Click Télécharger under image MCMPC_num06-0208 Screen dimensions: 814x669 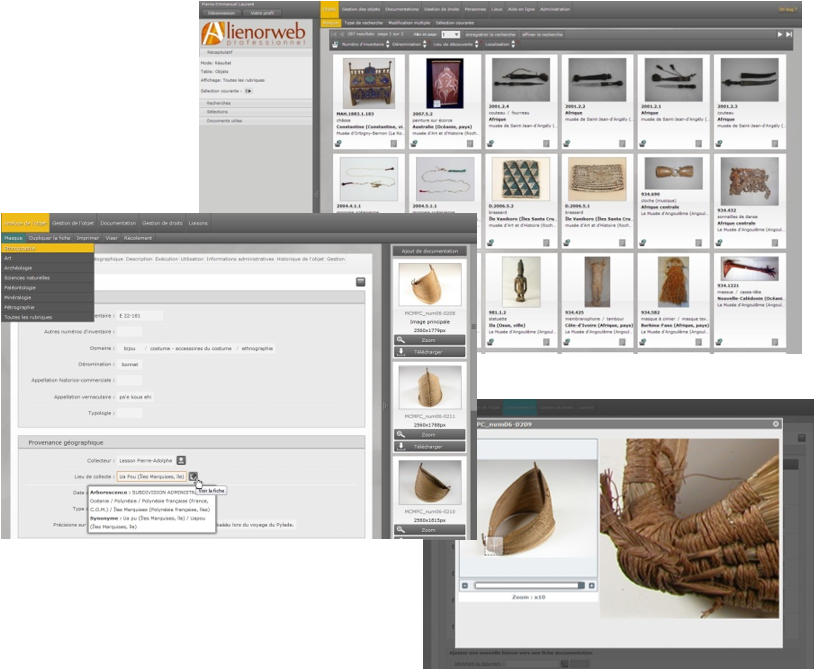click(x=430, y=351)
